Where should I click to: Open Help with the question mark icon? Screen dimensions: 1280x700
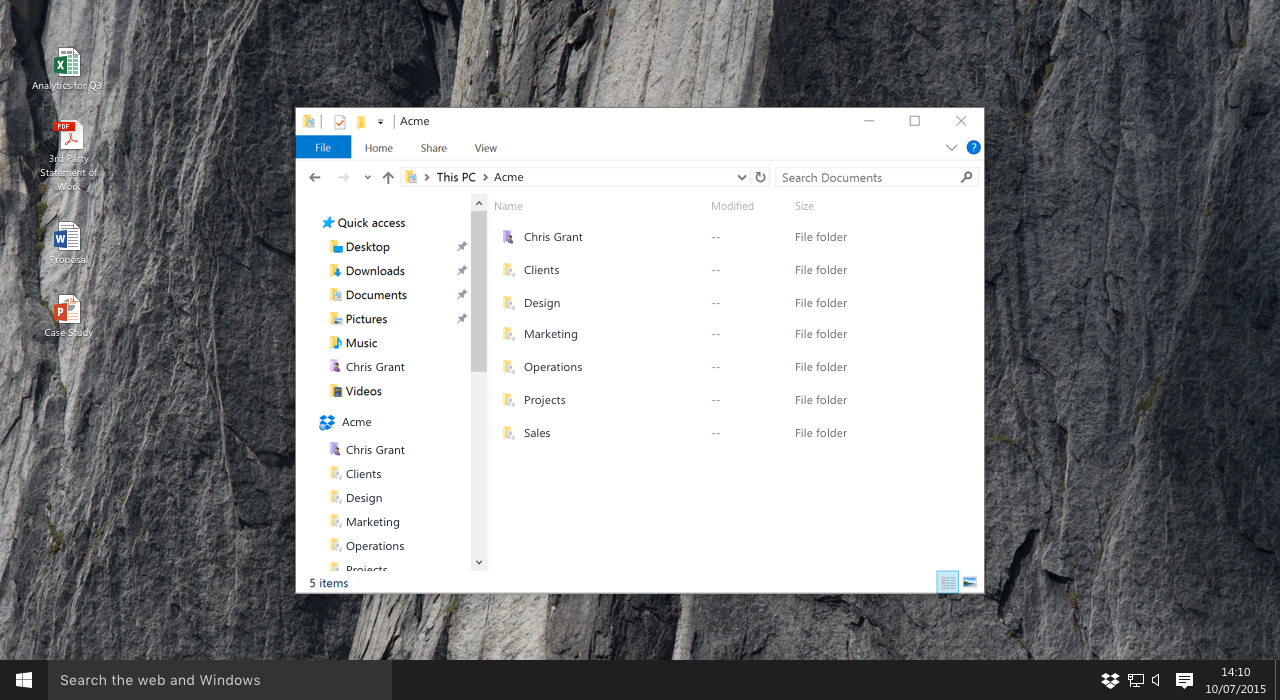click(x=973, y=147)
